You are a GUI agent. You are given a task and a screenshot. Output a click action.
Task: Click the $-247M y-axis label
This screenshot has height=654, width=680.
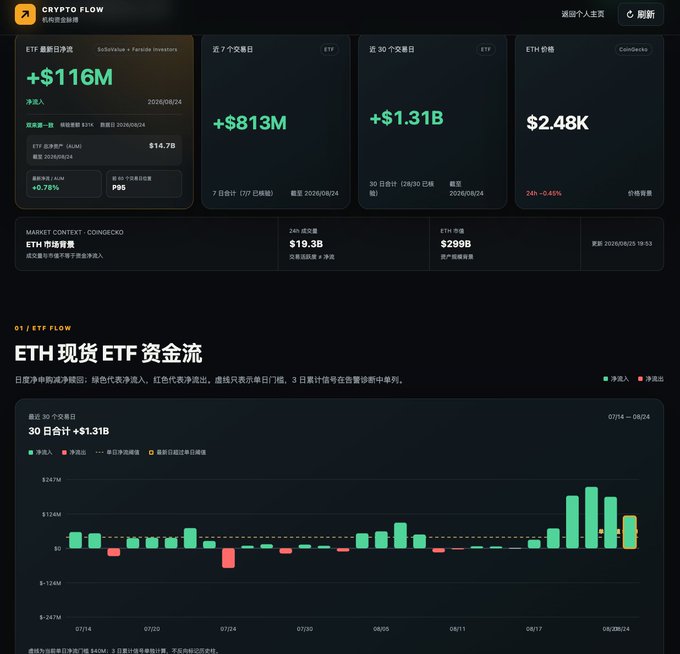coord(50,617)
